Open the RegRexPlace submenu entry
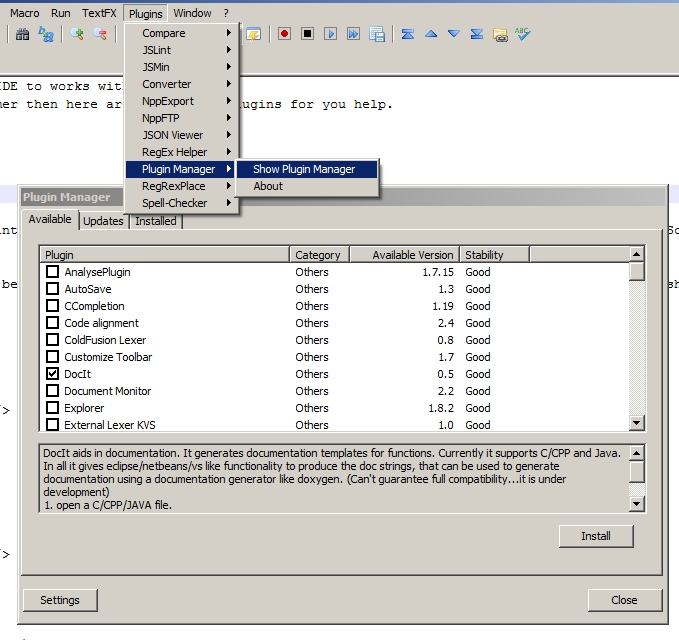Image resolution: width=679 pixels, height=640 pixels. point(182,186)
